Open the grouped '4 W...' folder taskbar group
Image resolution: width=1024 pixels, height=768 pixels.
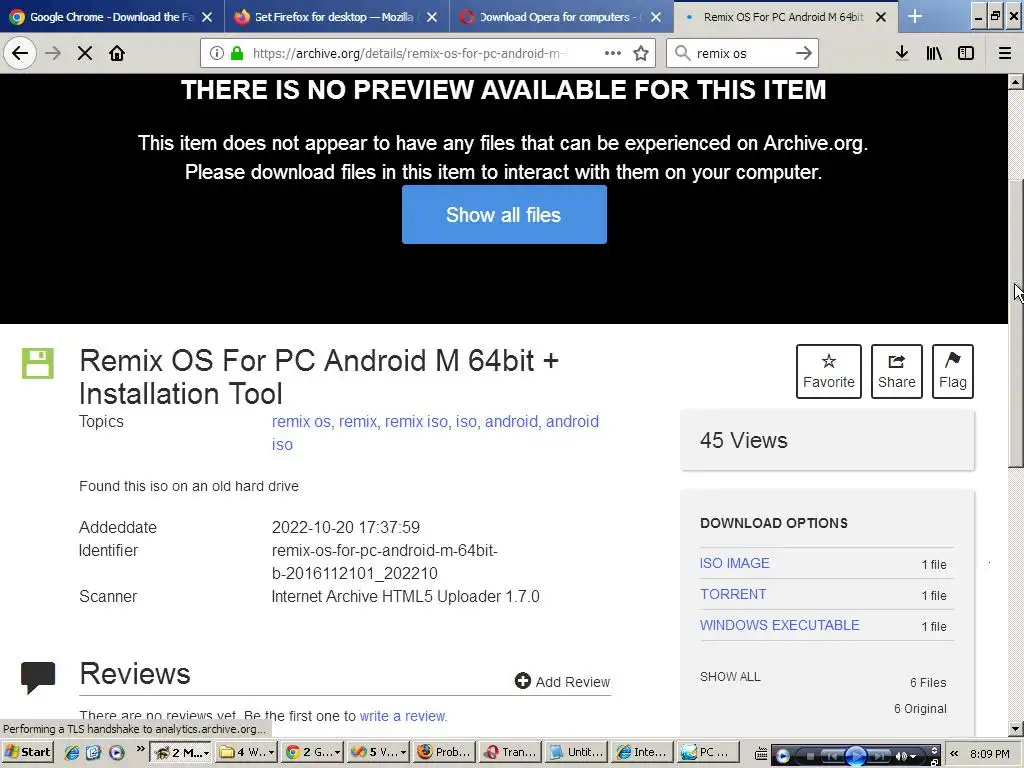click(248, 752)
